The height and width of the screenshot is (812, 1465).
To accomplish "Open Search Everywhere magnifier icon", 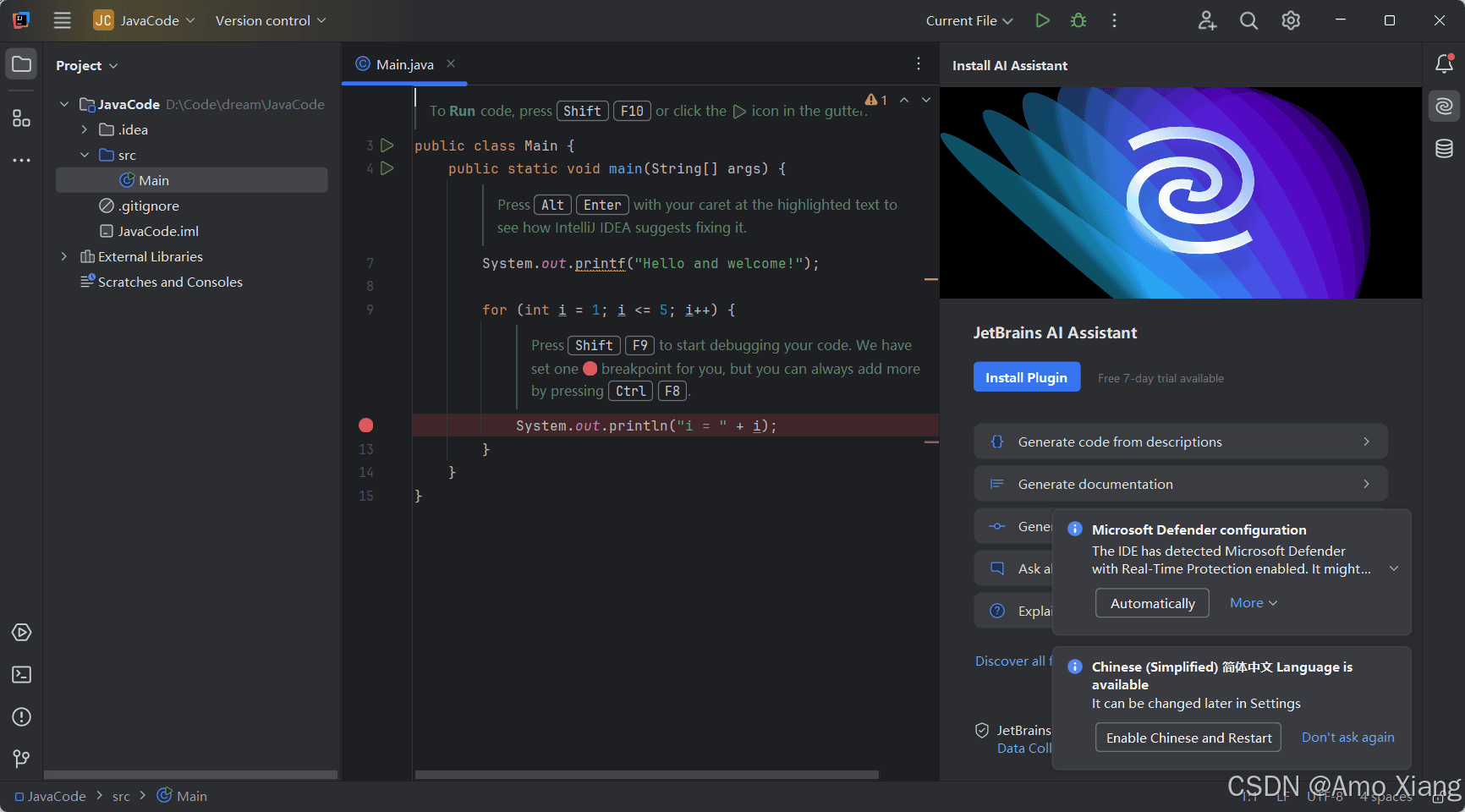I will (x=1248, y=20).
